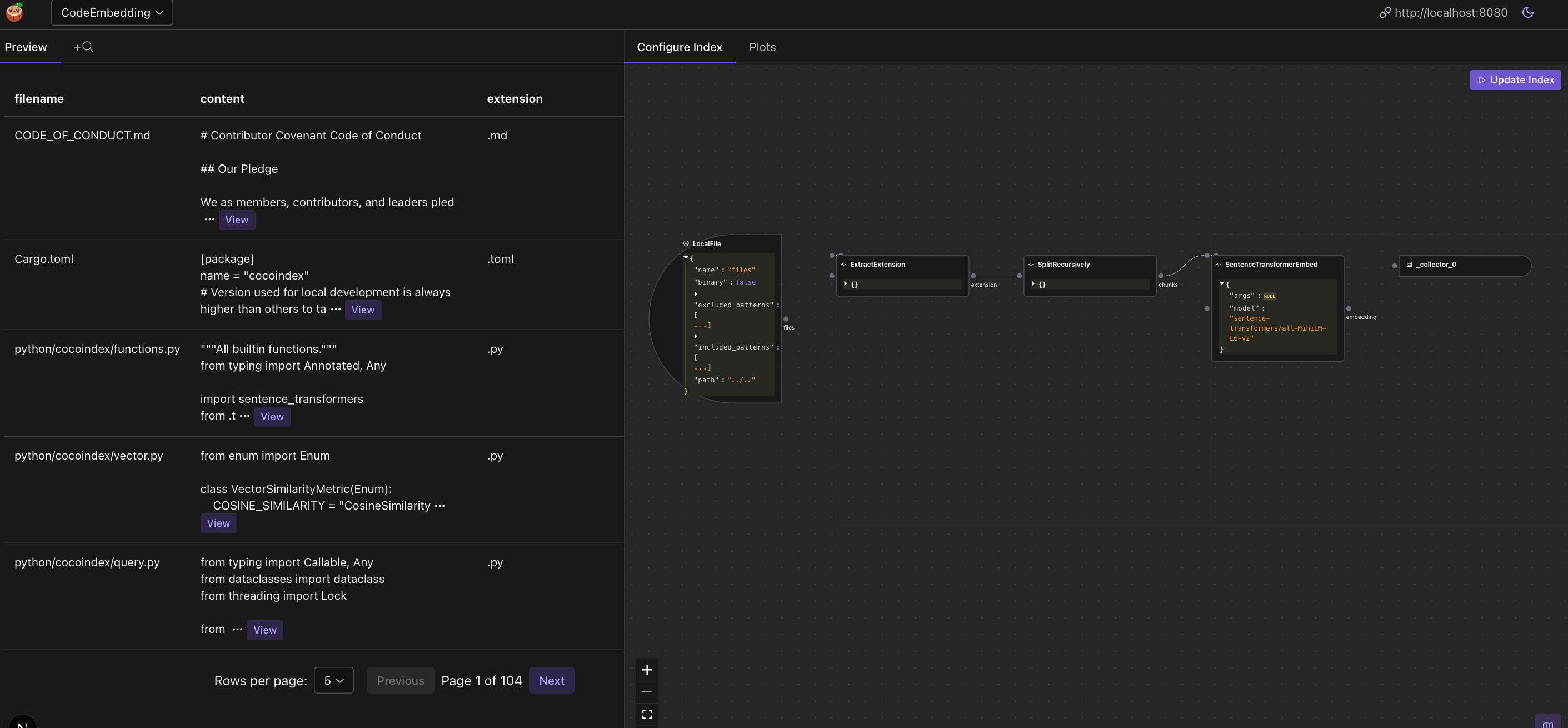Click link icon beside localhost URL
The width and height of the screenshot is (1568, 728).
pos(1385,13)
